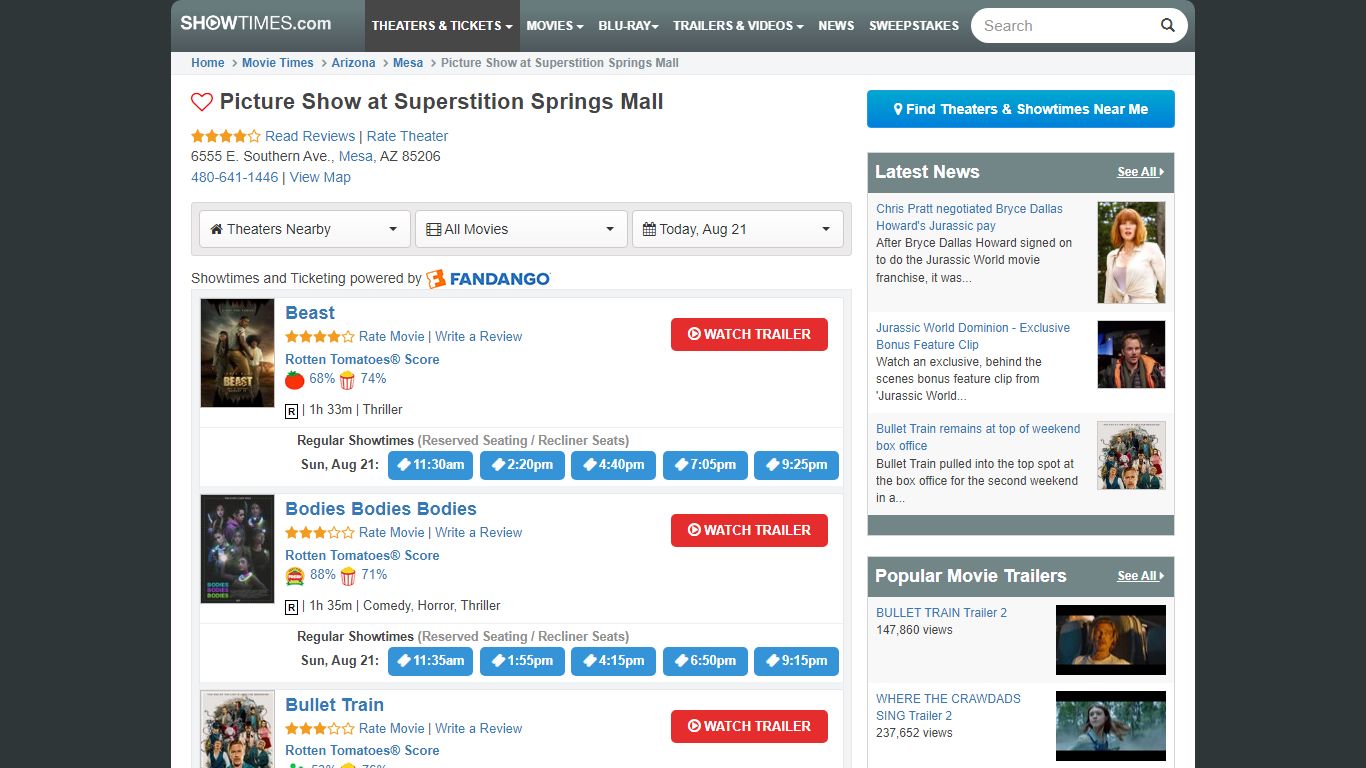Open the Theaters Nearby dropdown
The width and height of the screenshot is (1366, 768).
pos(305,229)
